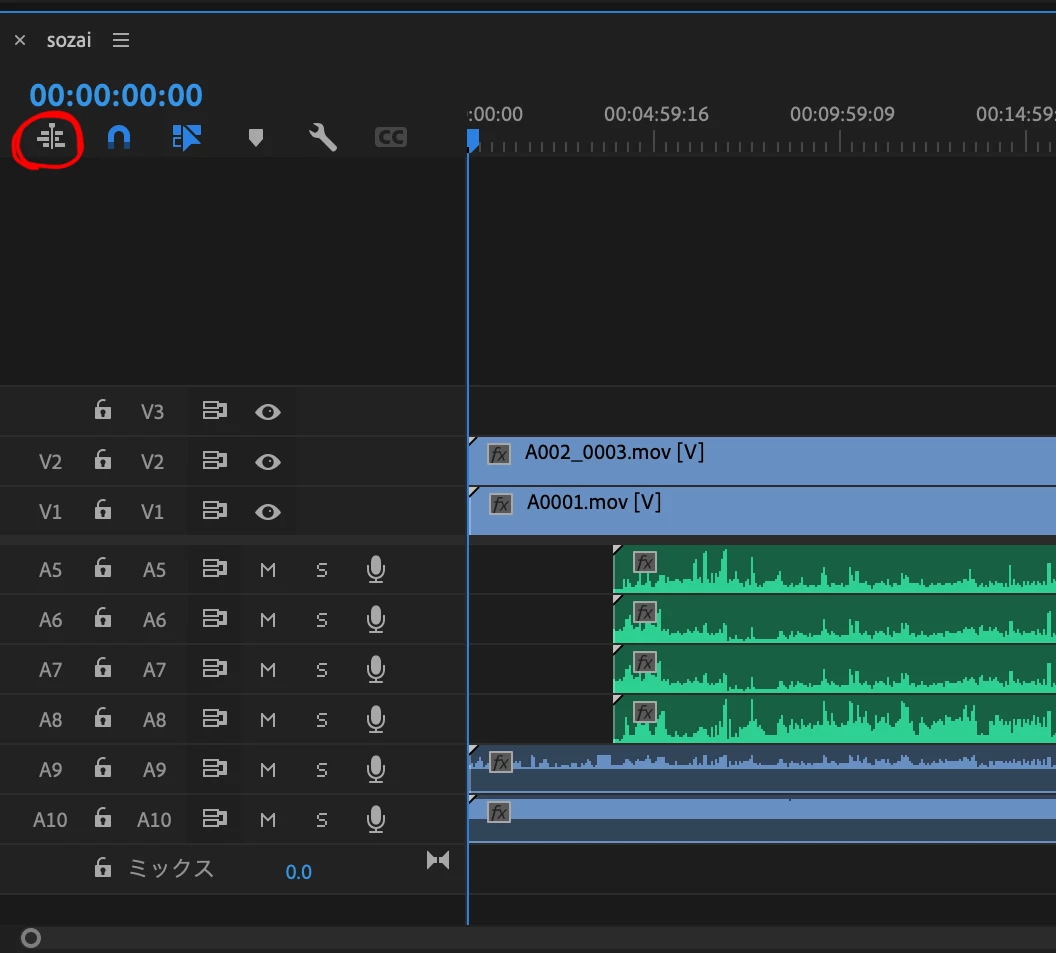This screenshot has width=1056, height=953.
Task: Toggle the magnet Snap icon
Action: point(119,137)
